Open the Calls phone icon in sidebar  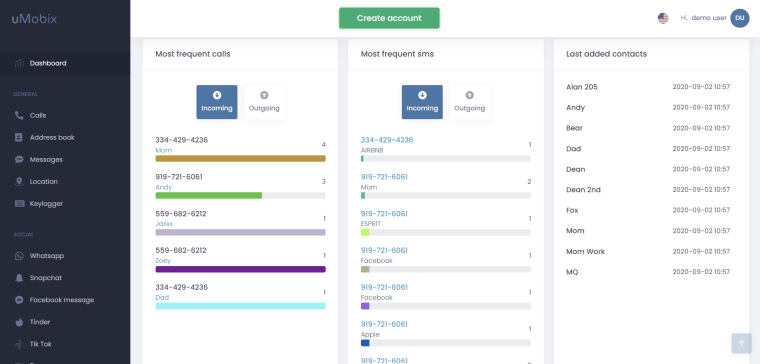click(x=19, y=115)
